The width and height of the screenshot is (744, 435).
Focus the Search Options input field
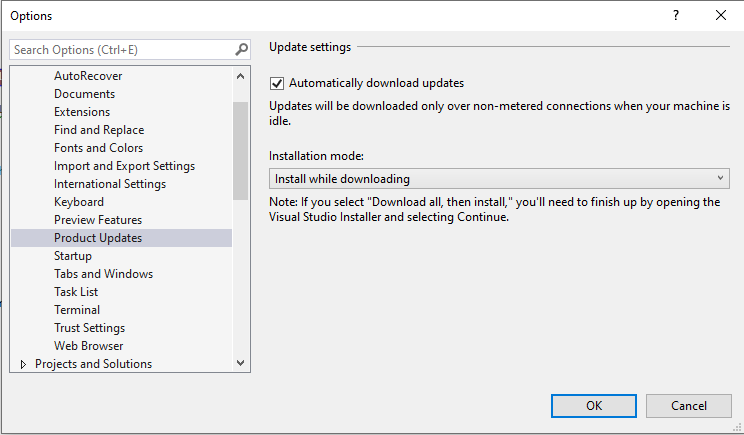pos(122,50)
